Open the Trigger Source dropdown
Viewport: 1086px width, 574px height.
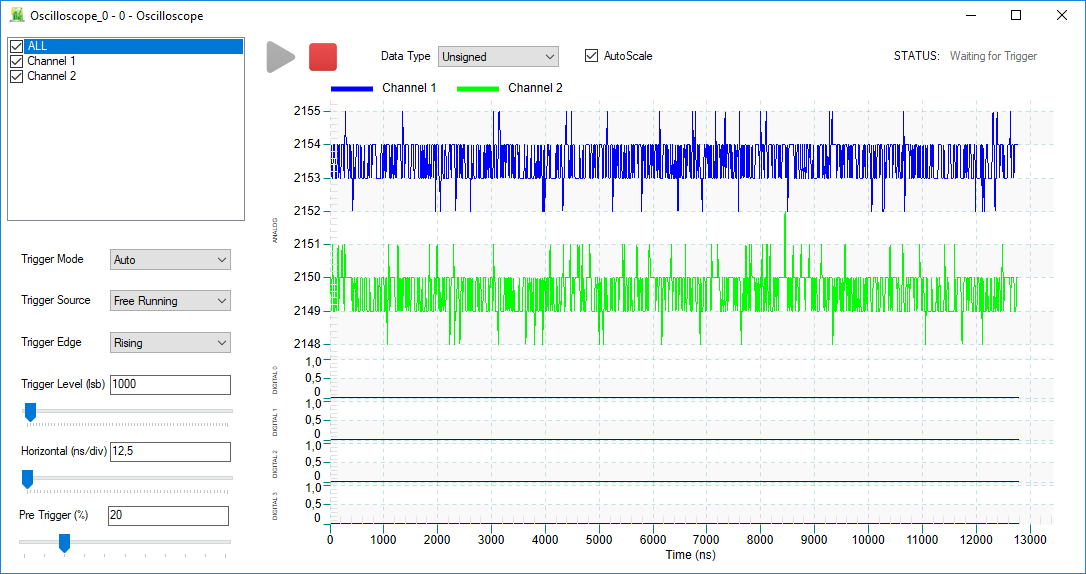[170, 301]
